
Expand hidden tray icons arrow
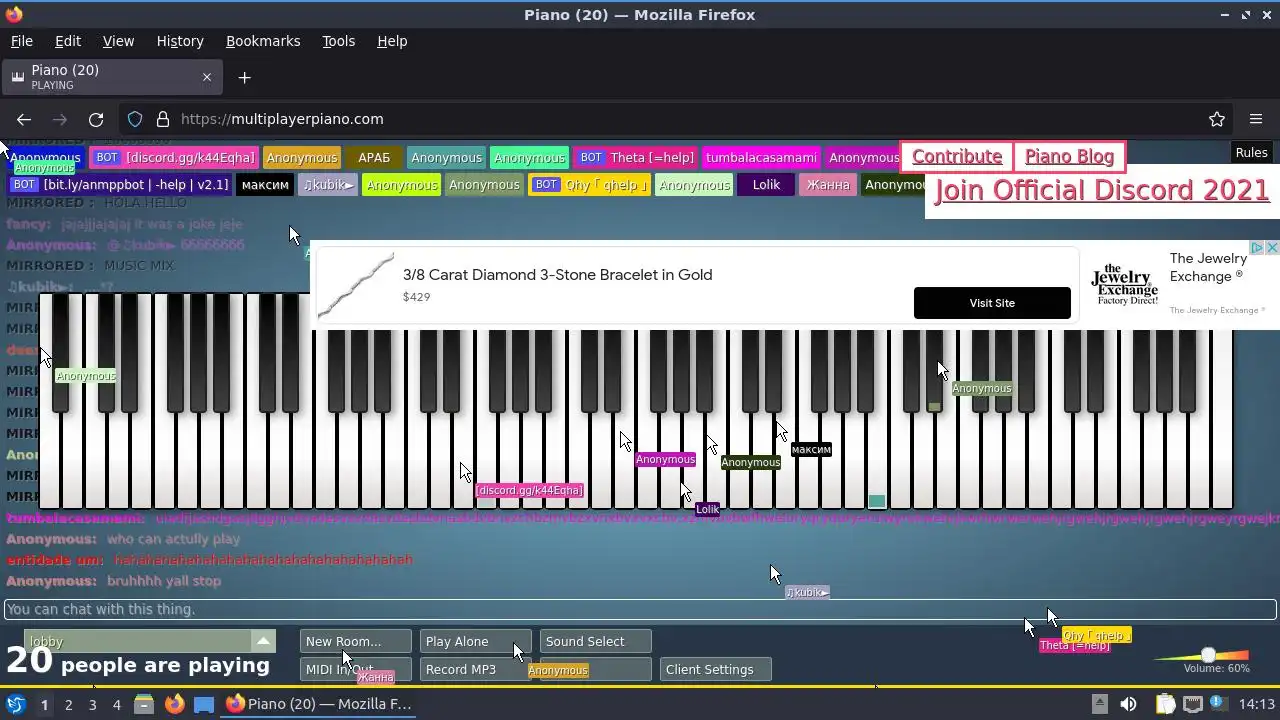1099,704
